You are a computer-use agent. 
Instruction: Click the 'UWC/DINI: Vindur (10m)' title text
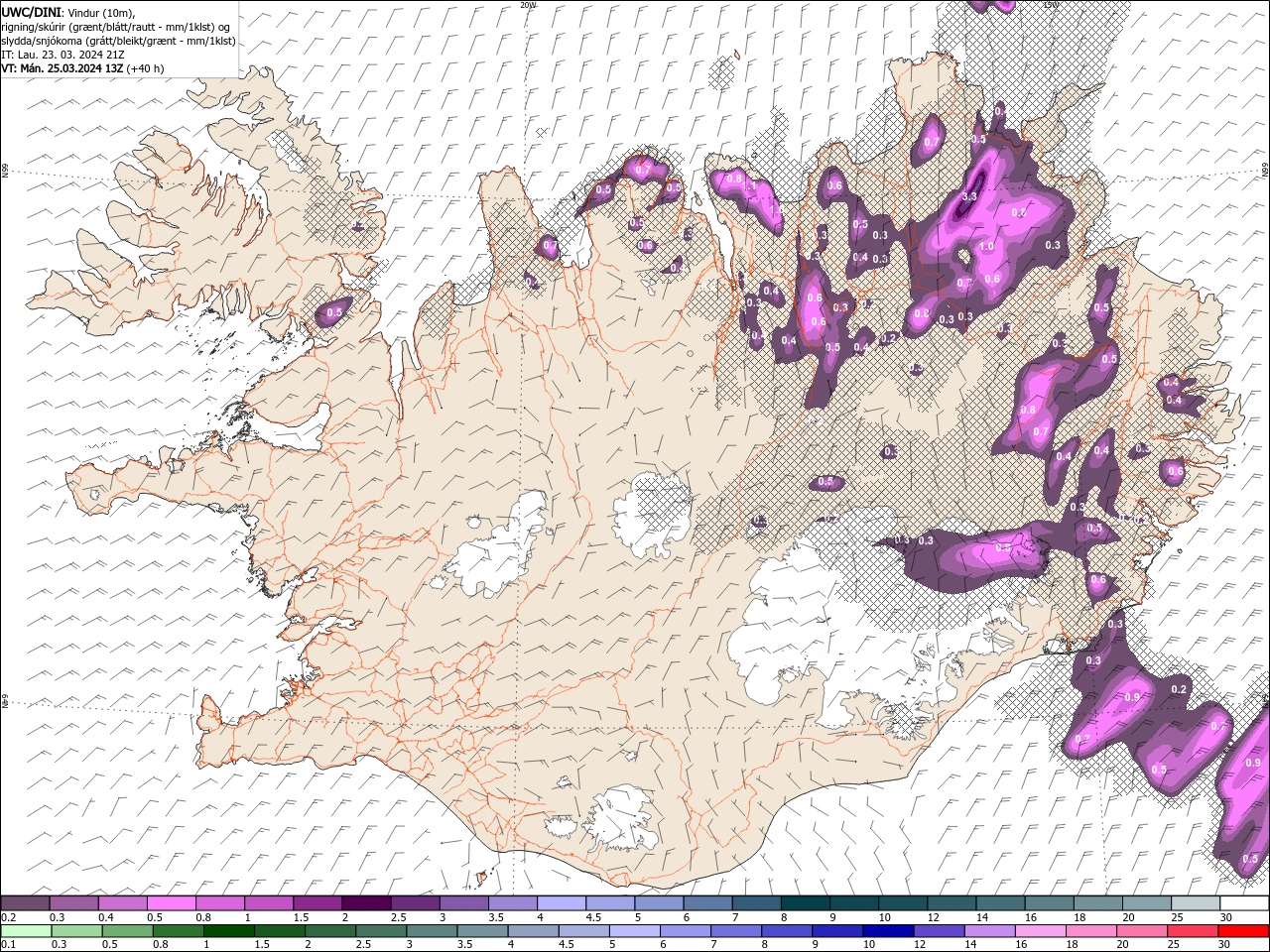click(68, 12)
